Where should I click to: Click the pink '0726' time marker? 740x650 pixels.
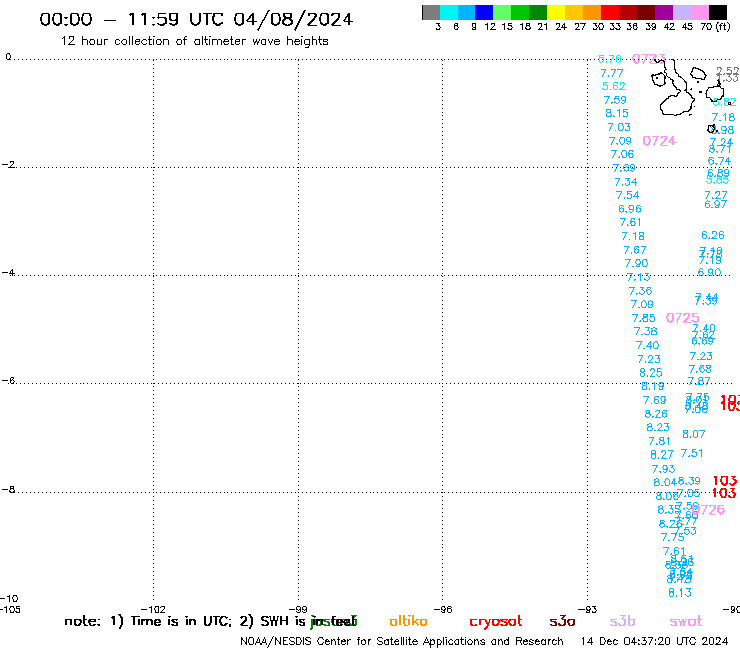tap(708, 510)
